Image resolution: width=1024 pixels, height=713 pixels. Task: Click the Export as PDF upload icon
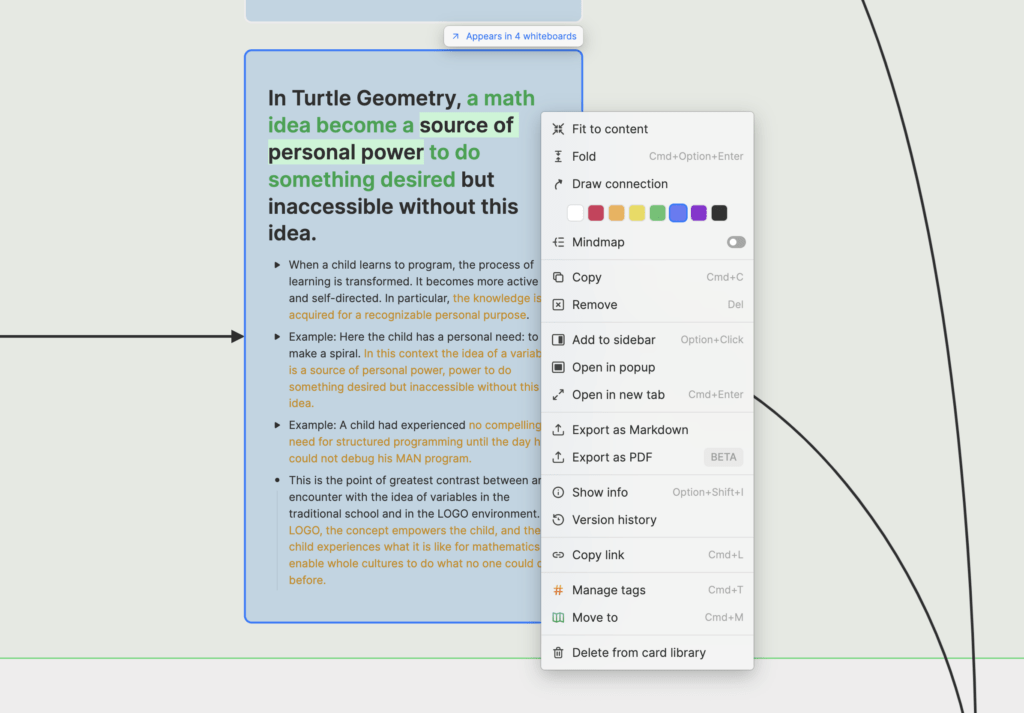click(558, 458)
